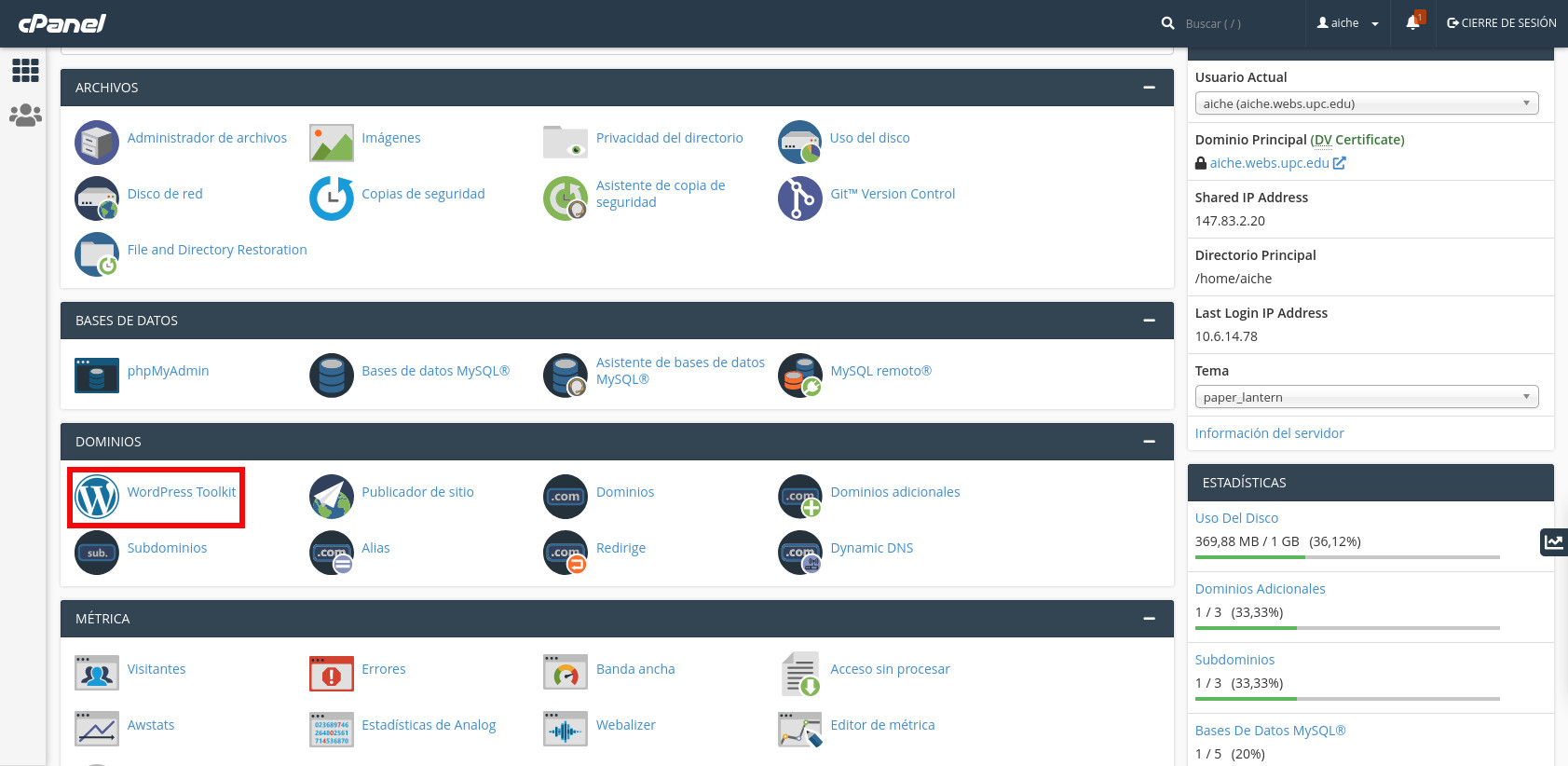This screenshot has width=1568, height=766.
Task: Open the Errores metrics icon
Action: coord(331,673)
